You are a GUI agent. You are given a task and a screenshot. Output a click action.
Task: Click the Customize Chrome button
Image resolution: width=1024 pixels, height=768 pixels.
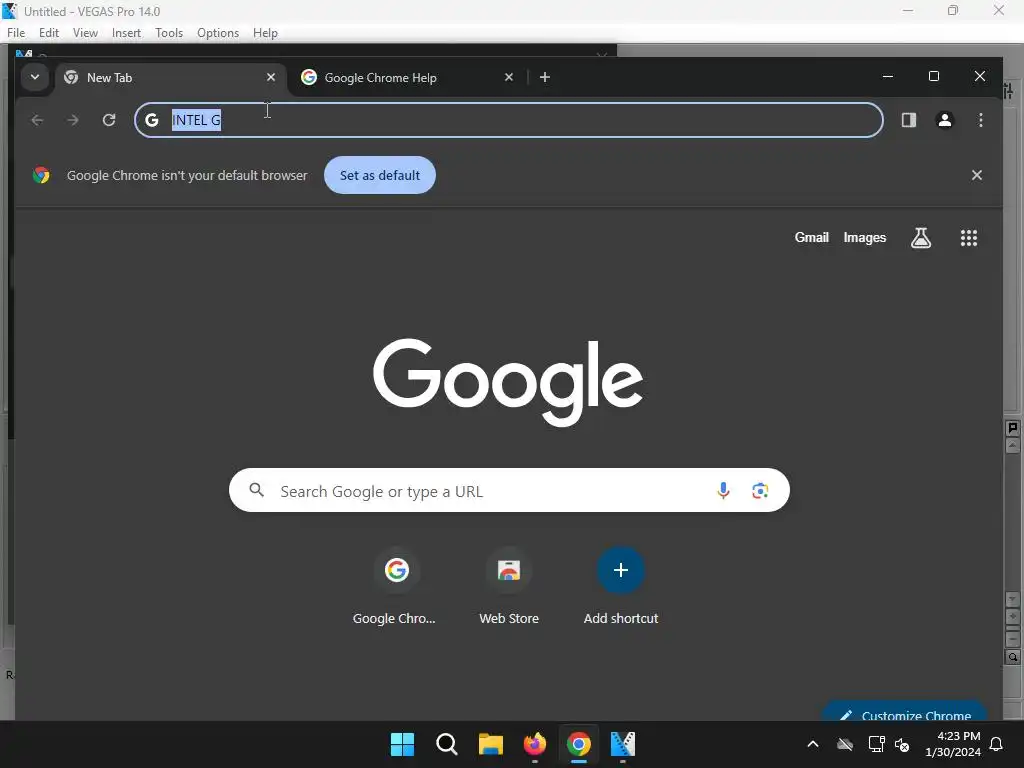(x=904, y=712)
